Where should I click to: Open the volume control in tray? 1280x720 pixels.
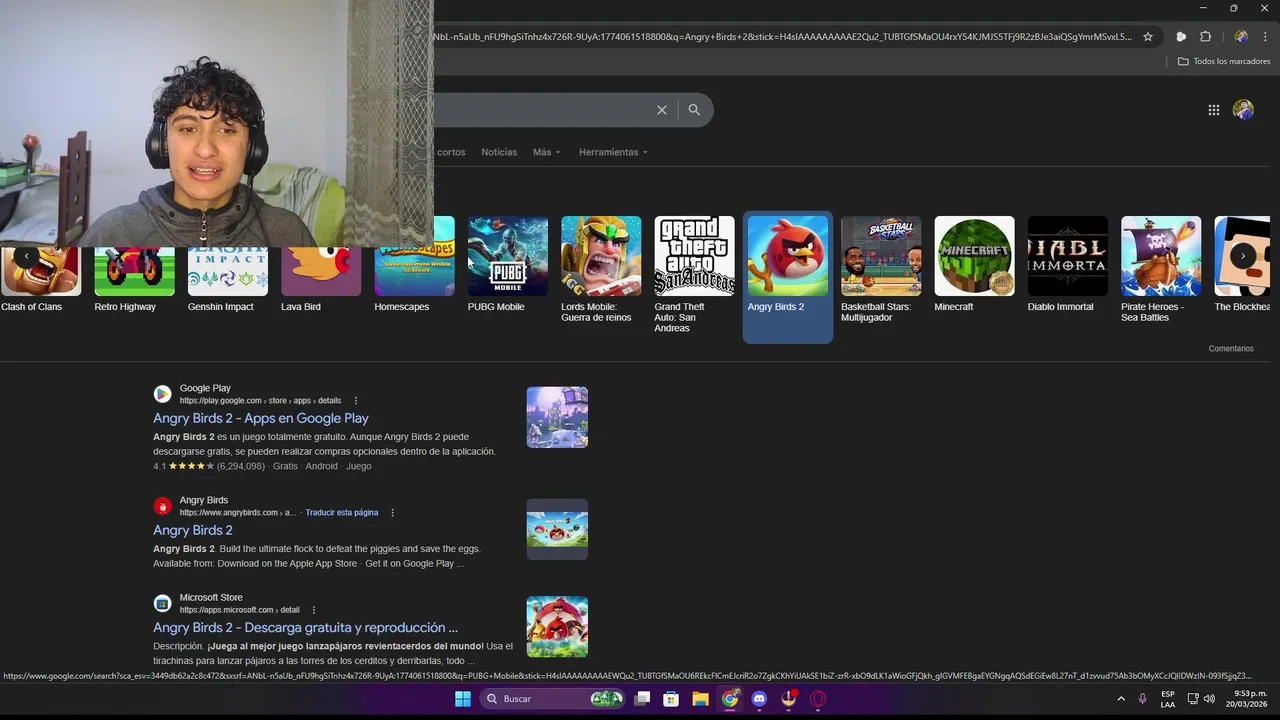[1209, 699]
